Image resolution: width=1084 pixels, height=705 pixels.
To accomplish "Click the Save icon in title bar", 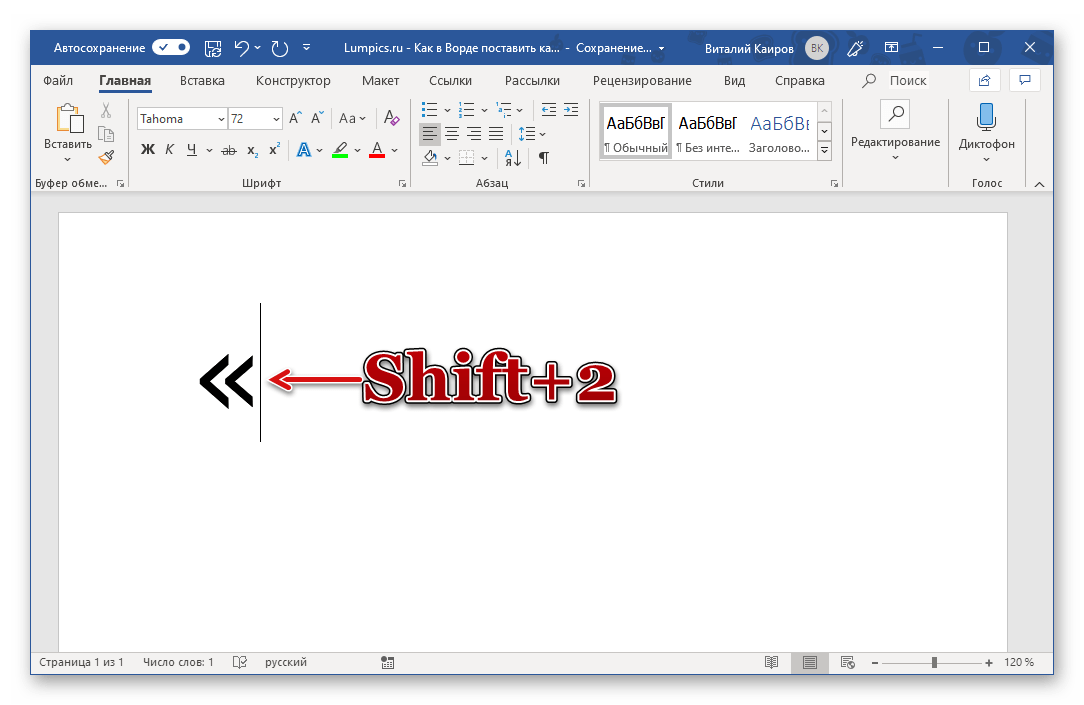I will tap(213, 48).
